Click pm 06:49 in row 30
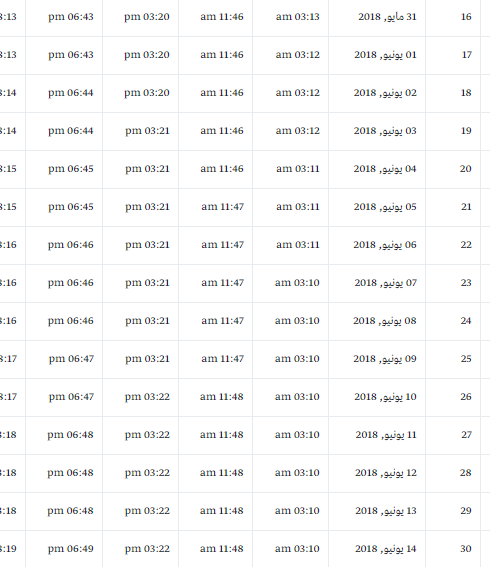The height and width of the screenshot is (567, 490). pyautogui.click(x=71, y=549)
